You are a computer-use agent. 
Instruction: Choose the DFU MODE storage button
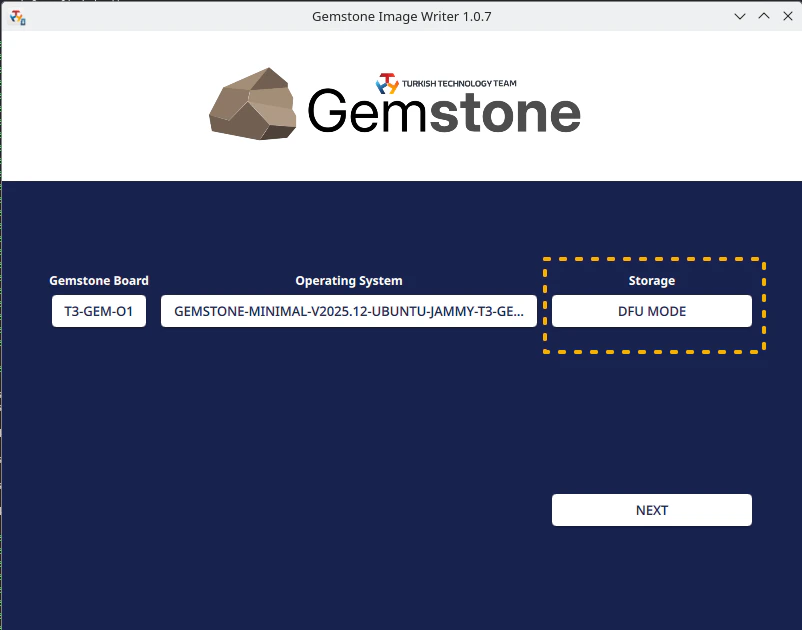[x=652, y=311]
